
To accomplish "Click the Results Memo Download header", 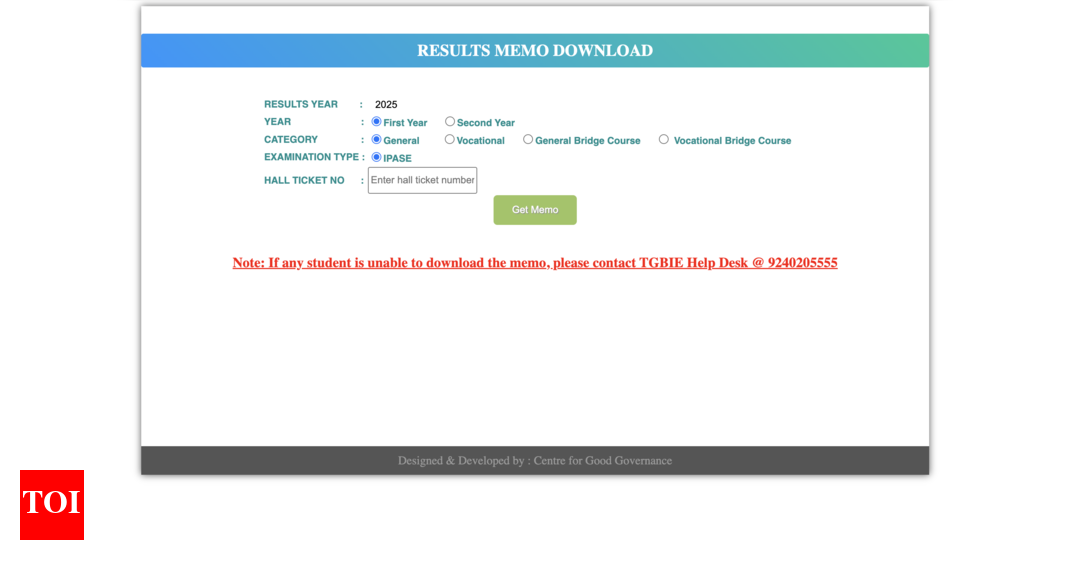I will tap(535, 51).
